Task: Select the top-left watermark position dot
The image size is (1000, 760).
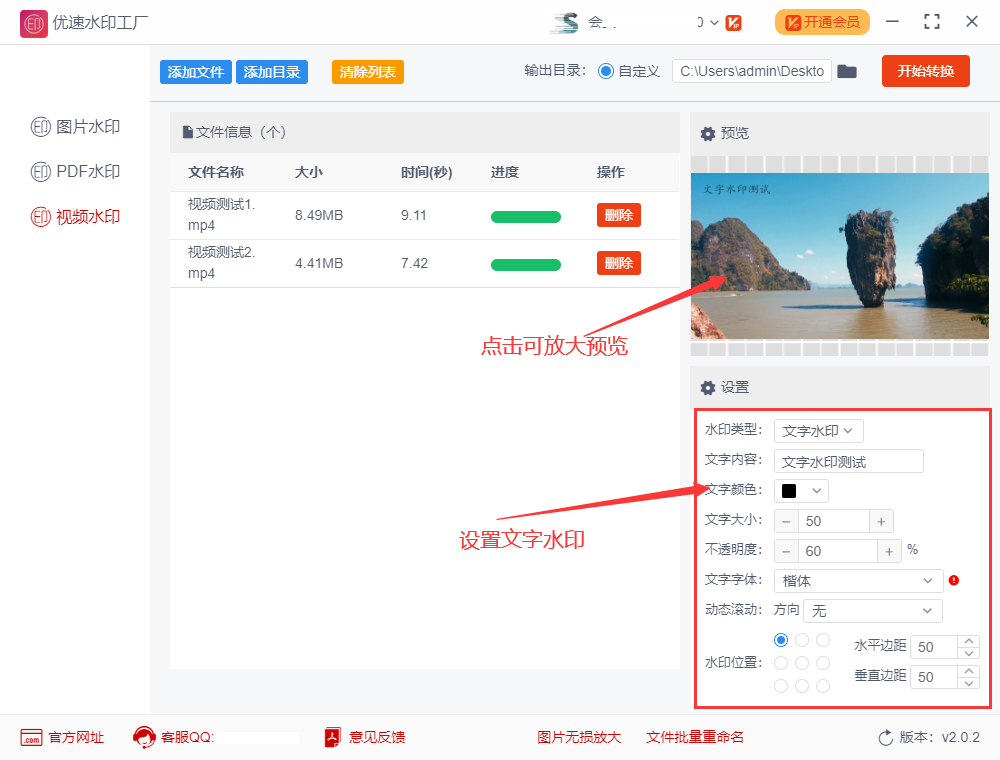Action: [x=780, y=639]
